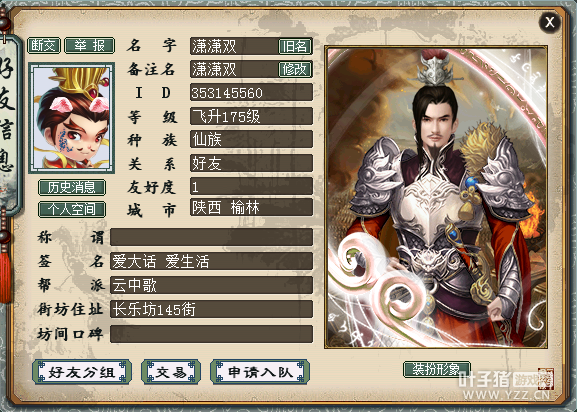
Task: Select the 好友信息 side tab
Action: 8,121
